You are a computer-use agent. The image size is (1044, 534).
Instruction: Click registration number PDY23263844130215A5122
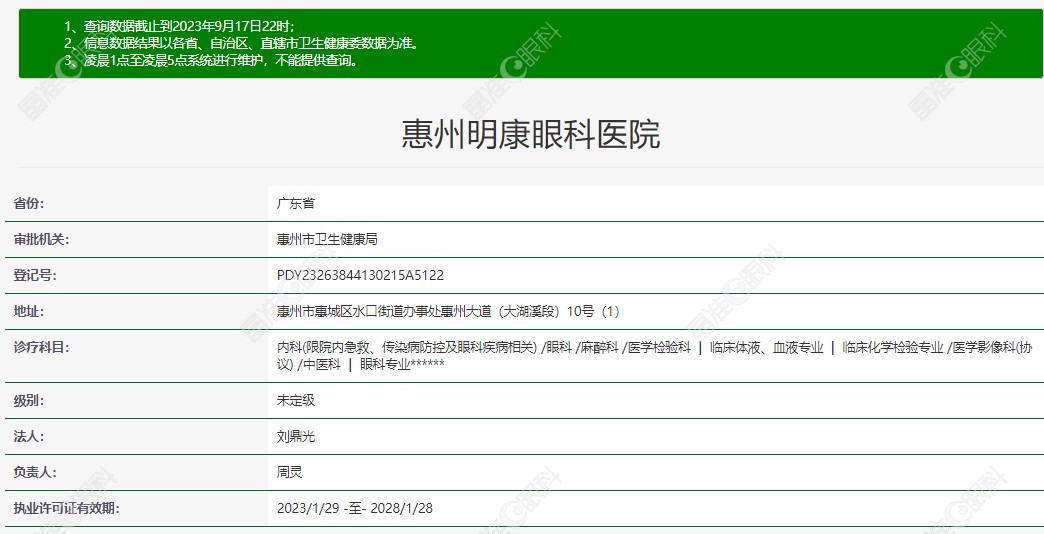[360, 276]
